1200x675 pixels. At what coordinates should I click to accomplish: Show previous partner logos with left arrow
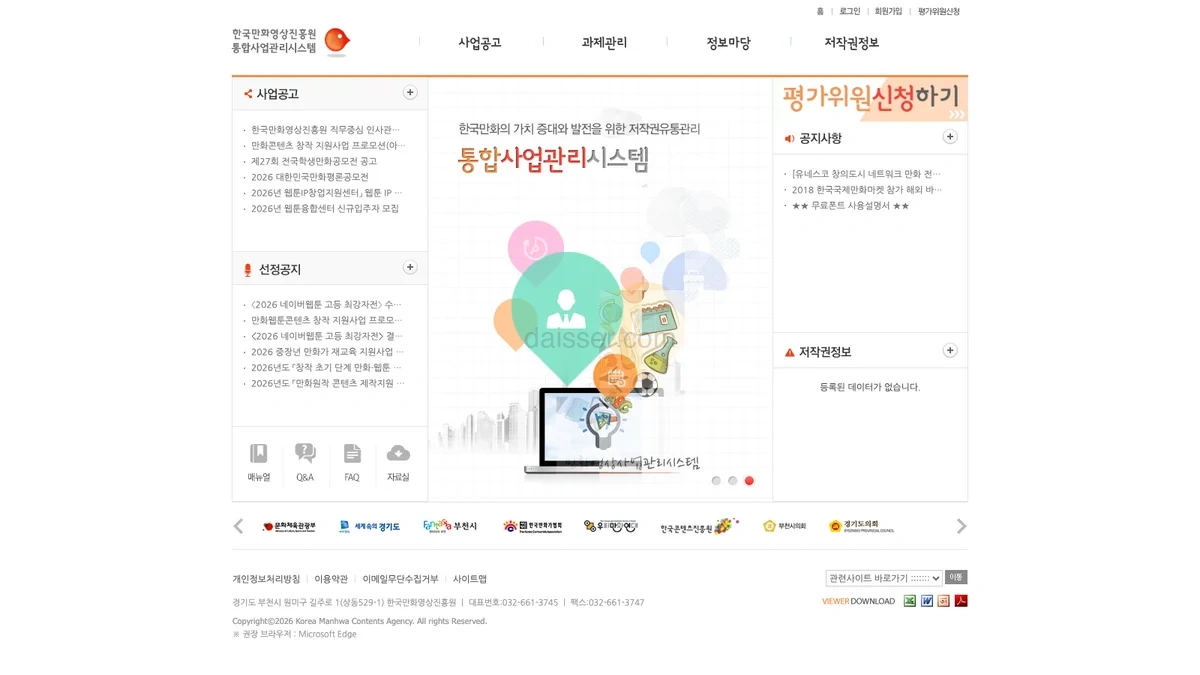[238, 526]
